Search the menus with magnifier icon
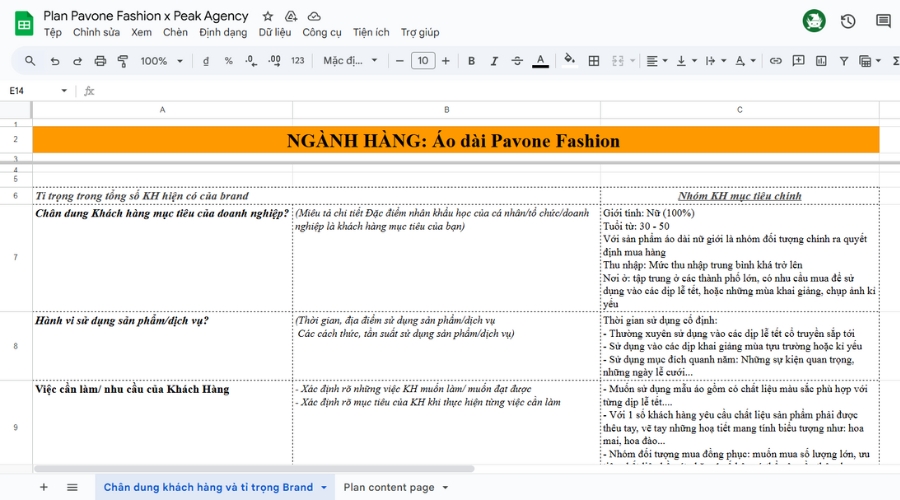 [30, 60]
